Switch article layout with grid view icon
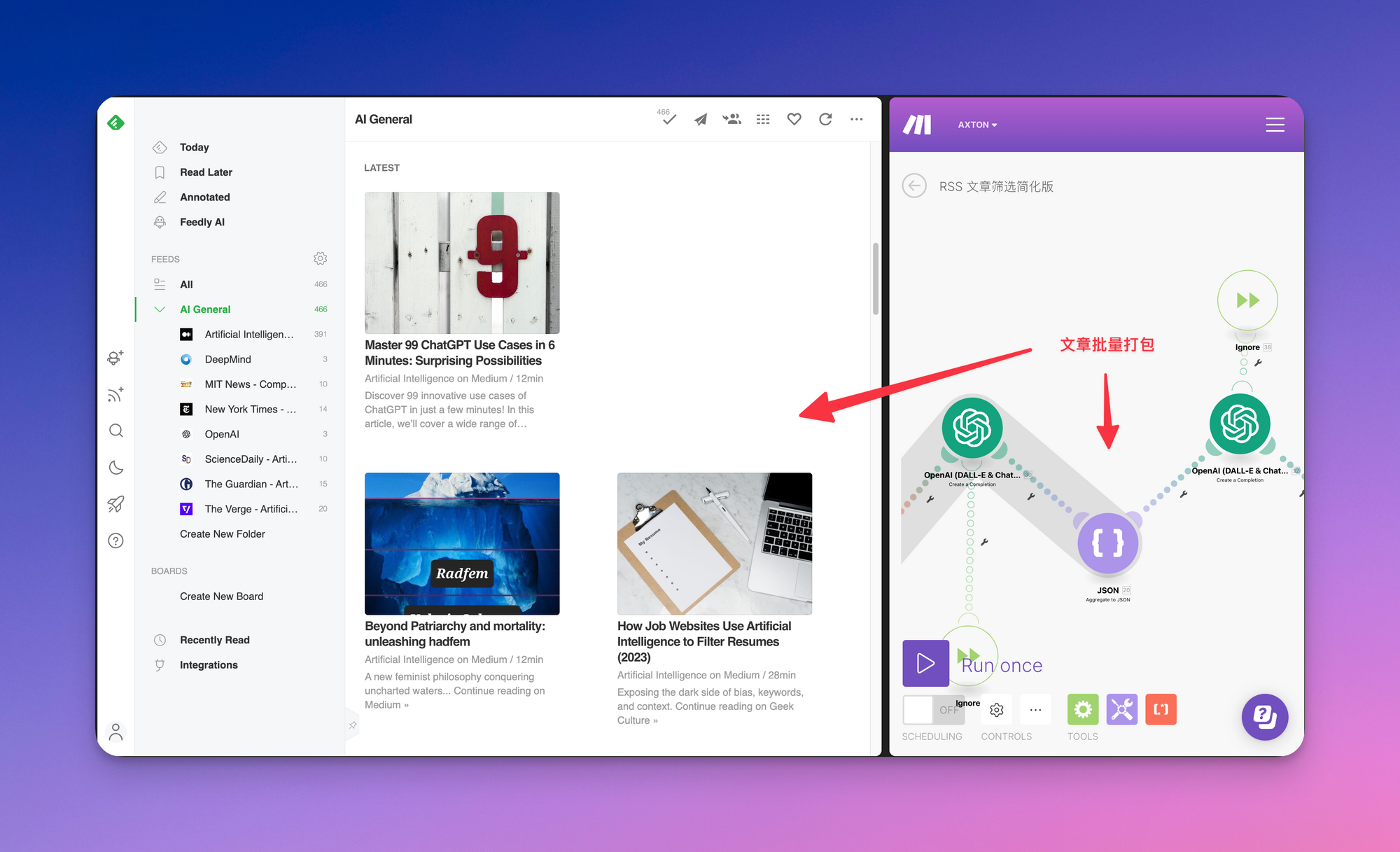The width and height of the screenshot is (1400, 852). point(763,119)
